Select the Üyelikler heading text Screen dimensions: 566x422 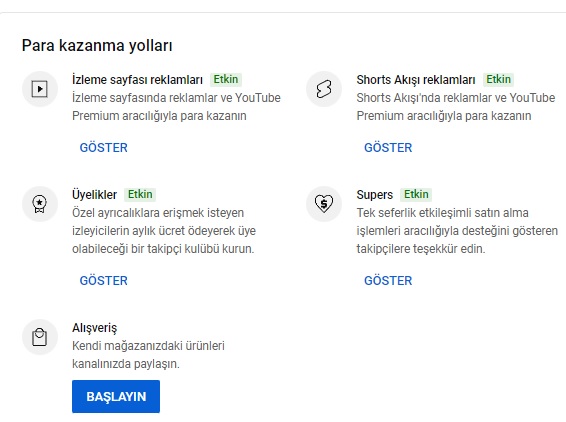click(95, 195)
